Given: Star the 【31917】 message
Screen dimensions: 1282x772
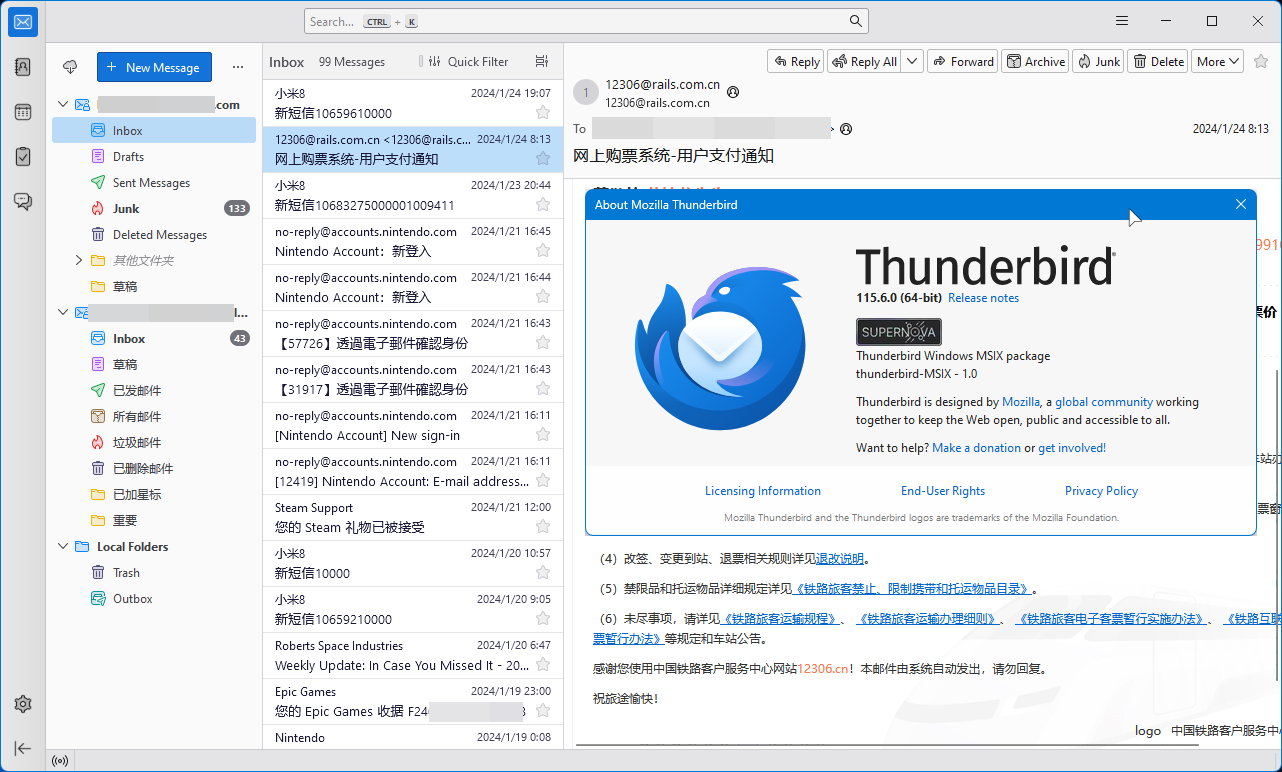Looking at the screenshot, I should 543,388.
